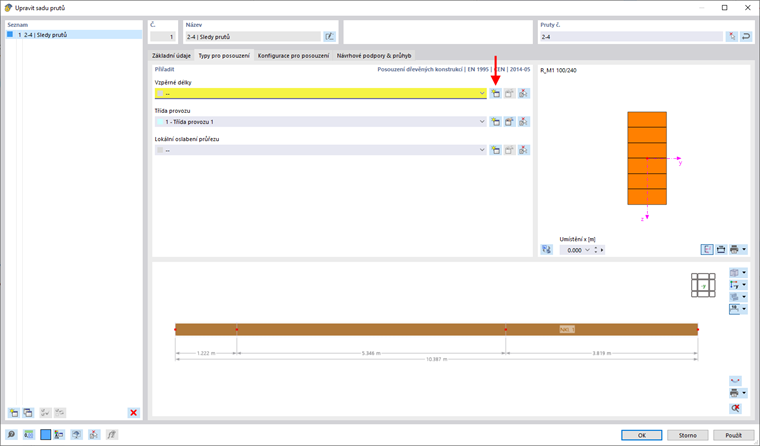Viewport: 760px width, 446px height.
Task: Click the Č. number field
Action: tap(163, 37)
